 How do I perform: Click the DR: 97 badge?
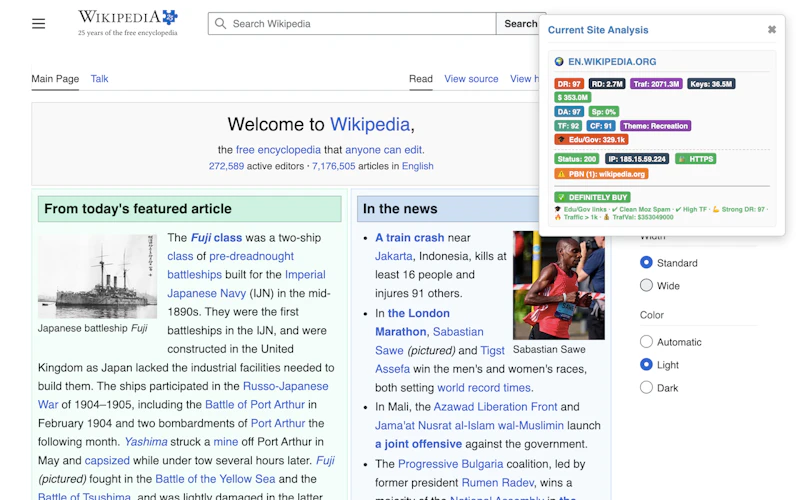click(x=569, y=84)
